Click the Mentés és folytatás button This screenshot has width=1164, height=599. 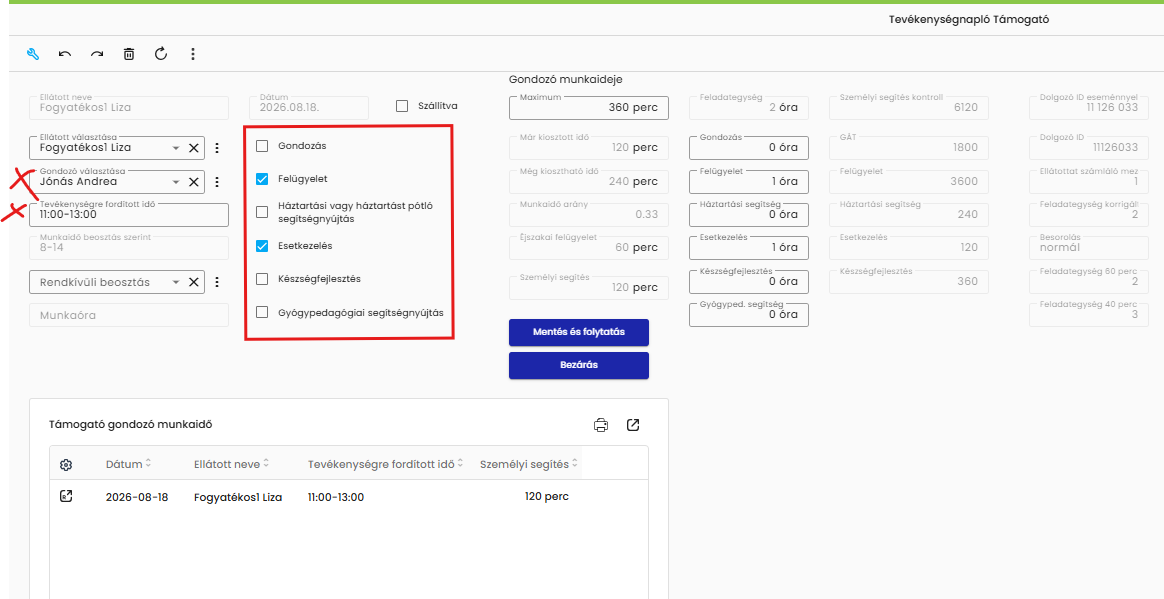coord(579,333)
